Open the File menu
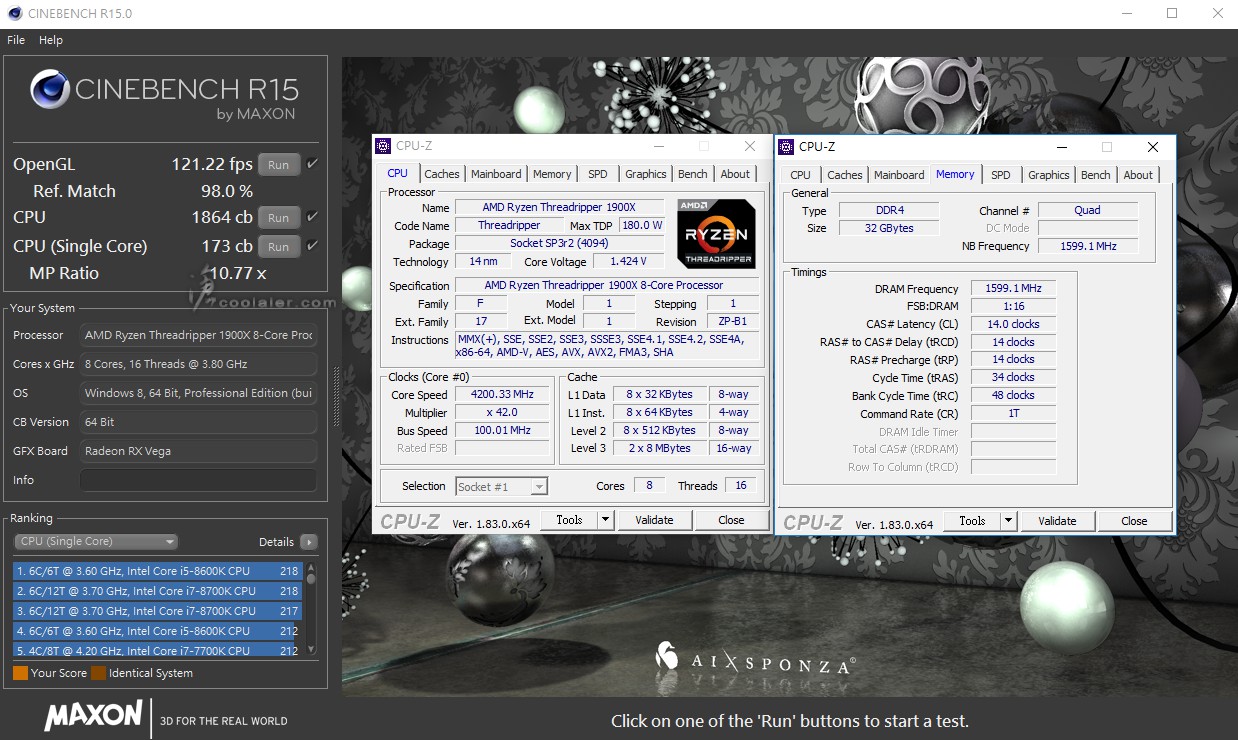Screen dimensions: 1238x740 16,40
